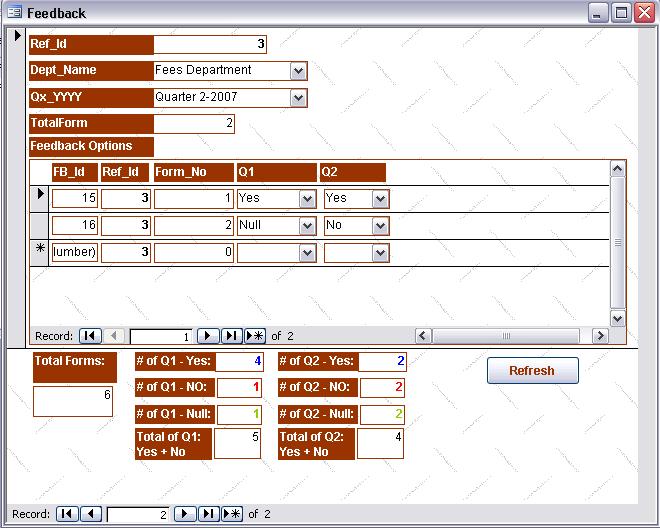
Task: Click Form_No field with value 0
Action: click(x=194, y=253)
